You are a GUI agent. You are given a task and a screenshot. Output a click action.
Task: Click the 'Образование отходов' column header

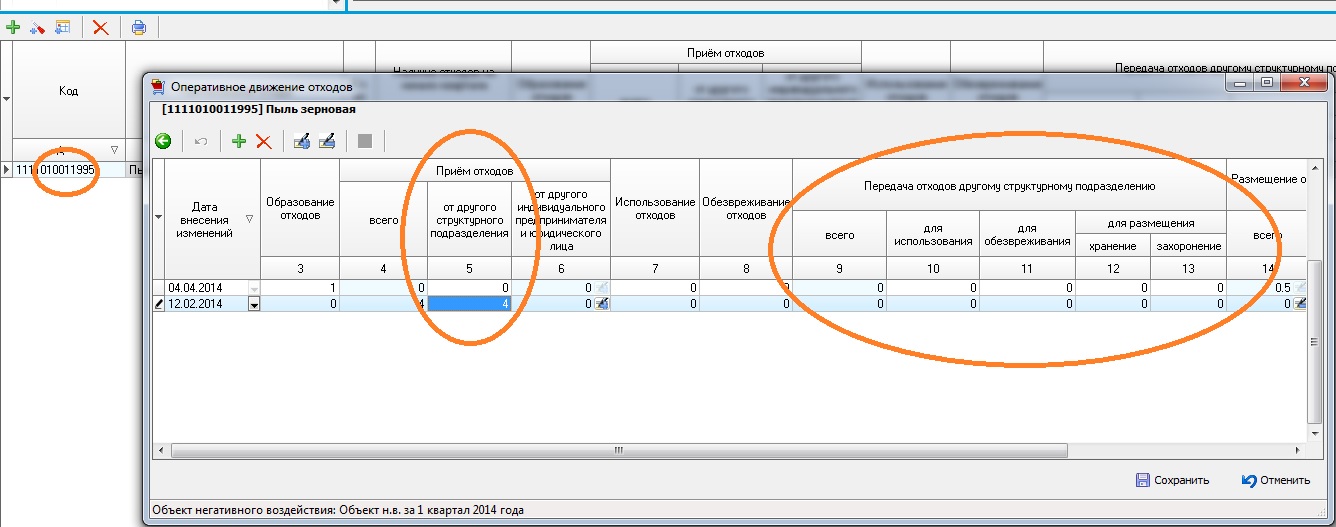(300, 209)
